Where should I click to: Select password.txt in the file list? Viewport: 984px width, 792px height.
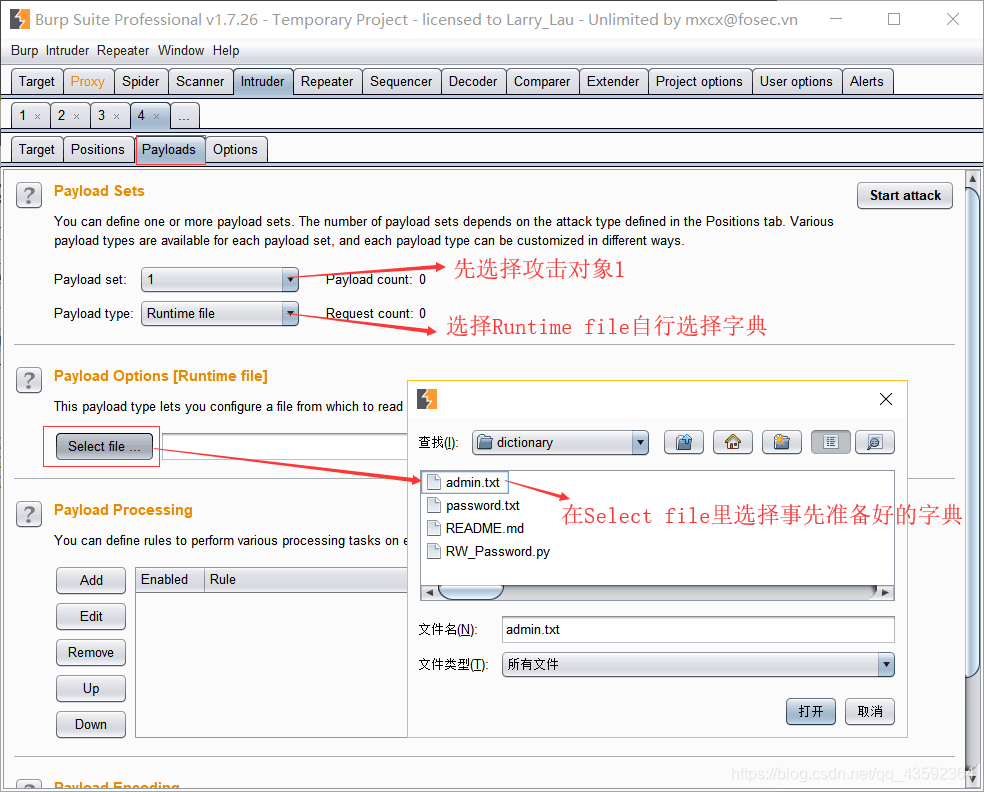pyautogui.click(x=483, y=505)
